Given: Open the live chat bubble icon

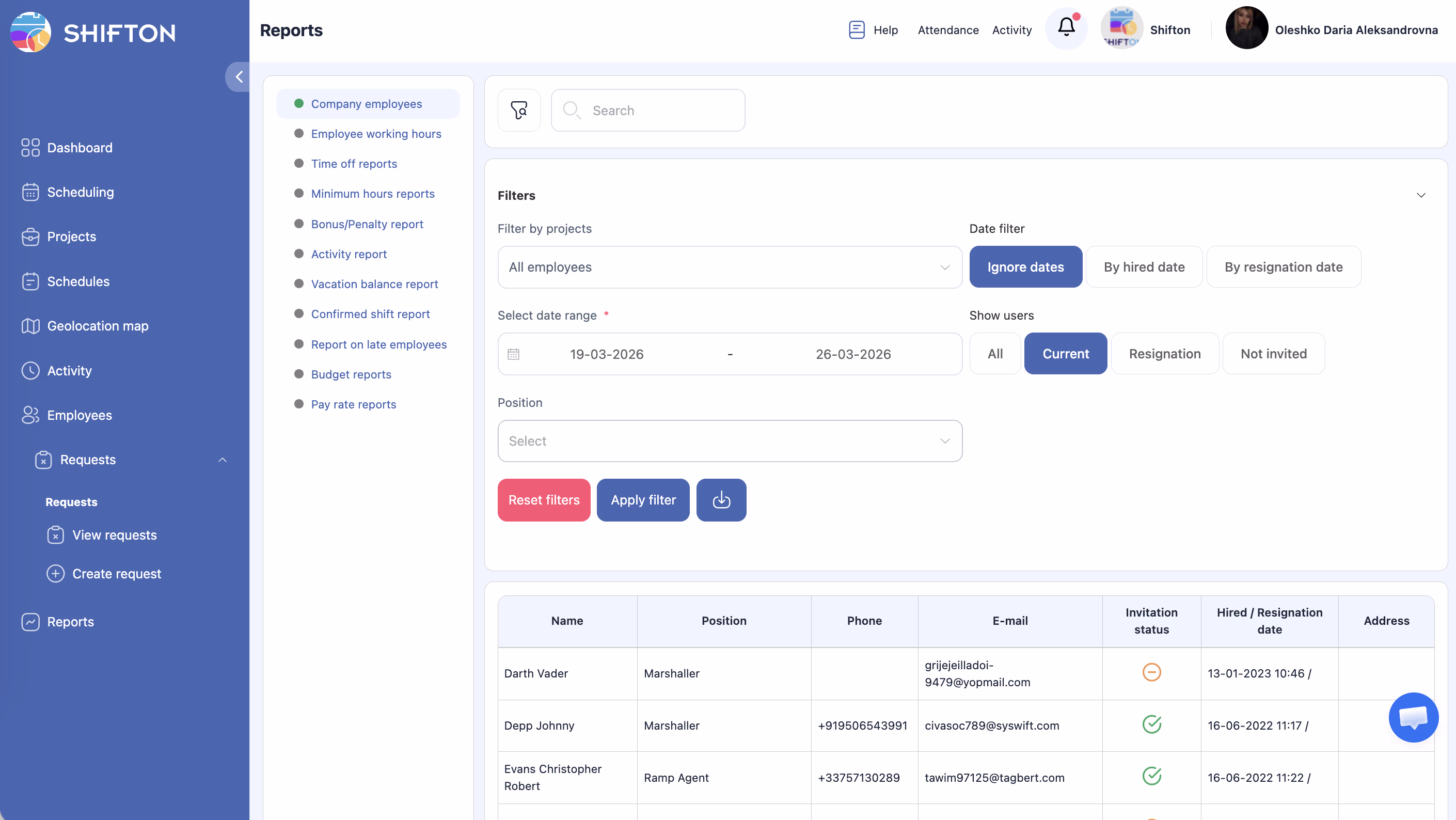Looking at the screenshot, I should click(1413, 717).
